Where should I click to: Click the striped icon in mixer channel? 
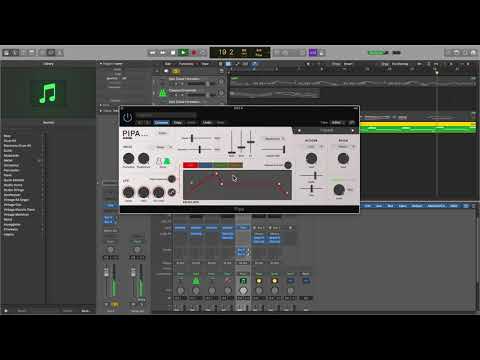(x=228, y=281)
